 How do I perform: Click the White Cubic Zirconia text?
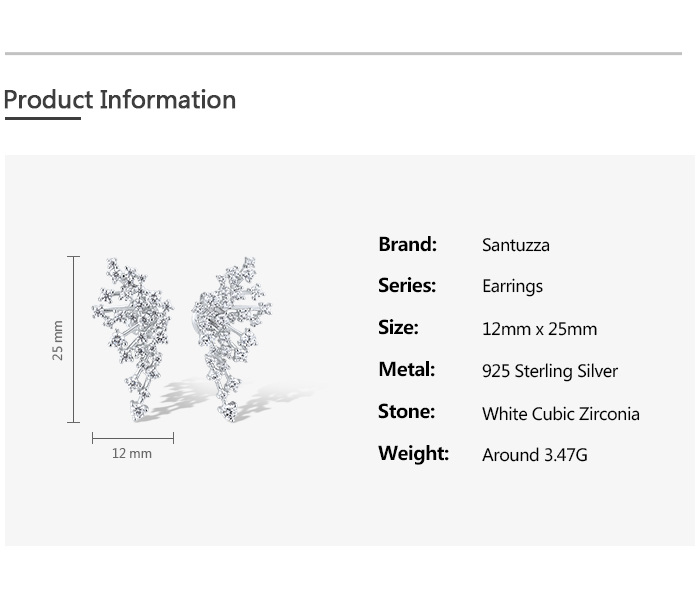pos(561,414)
